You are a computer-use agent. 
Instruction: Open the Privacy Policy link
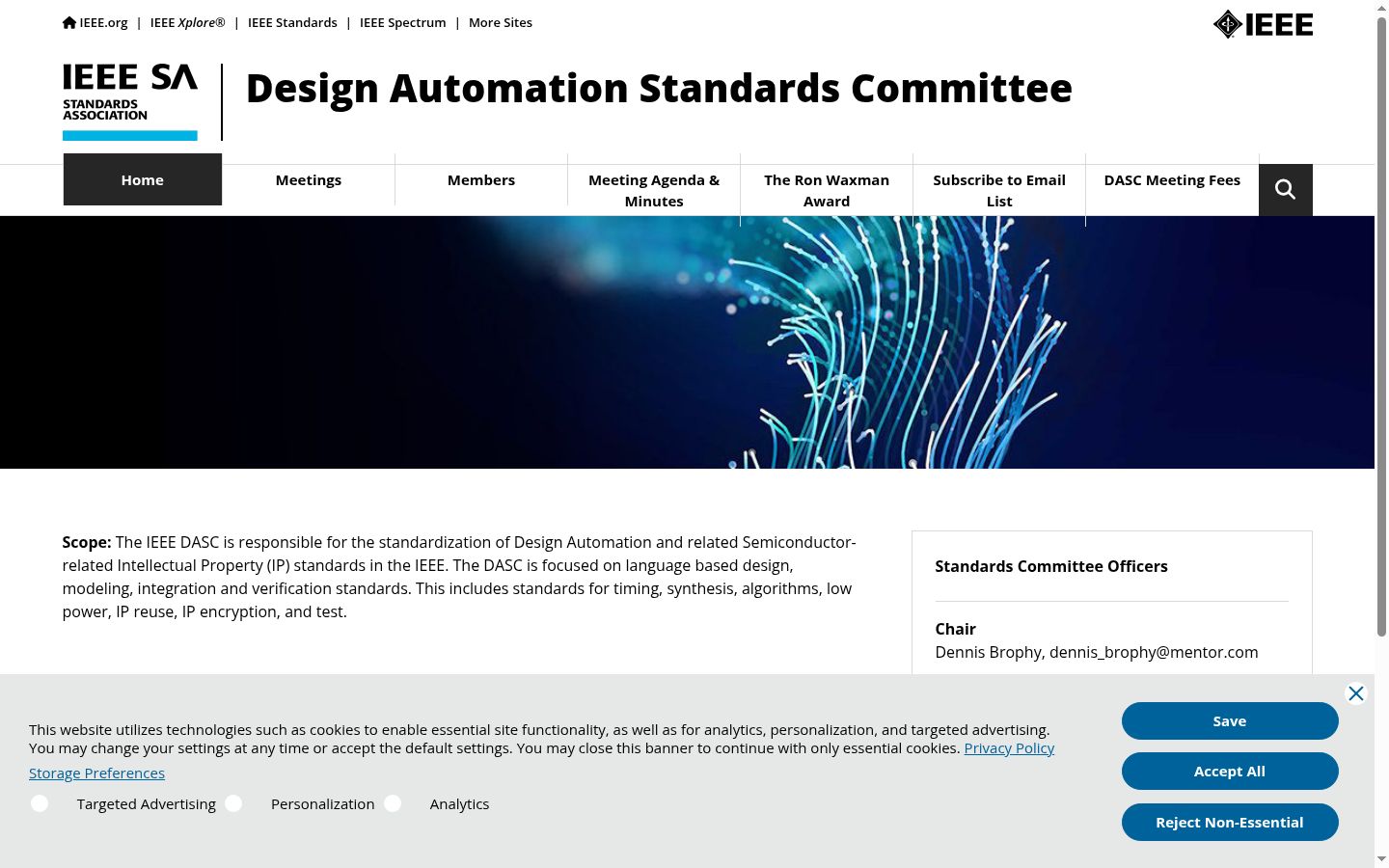[x=1009, y=747]
